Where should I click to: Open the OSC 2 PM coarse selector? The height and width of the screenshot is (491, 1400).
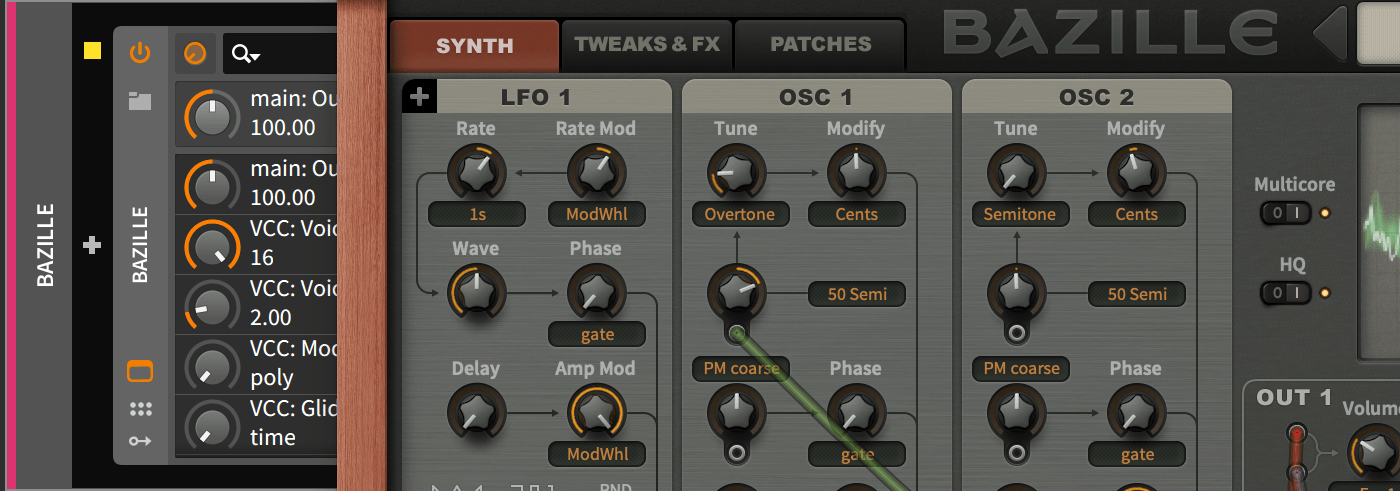coord(1020,368)
